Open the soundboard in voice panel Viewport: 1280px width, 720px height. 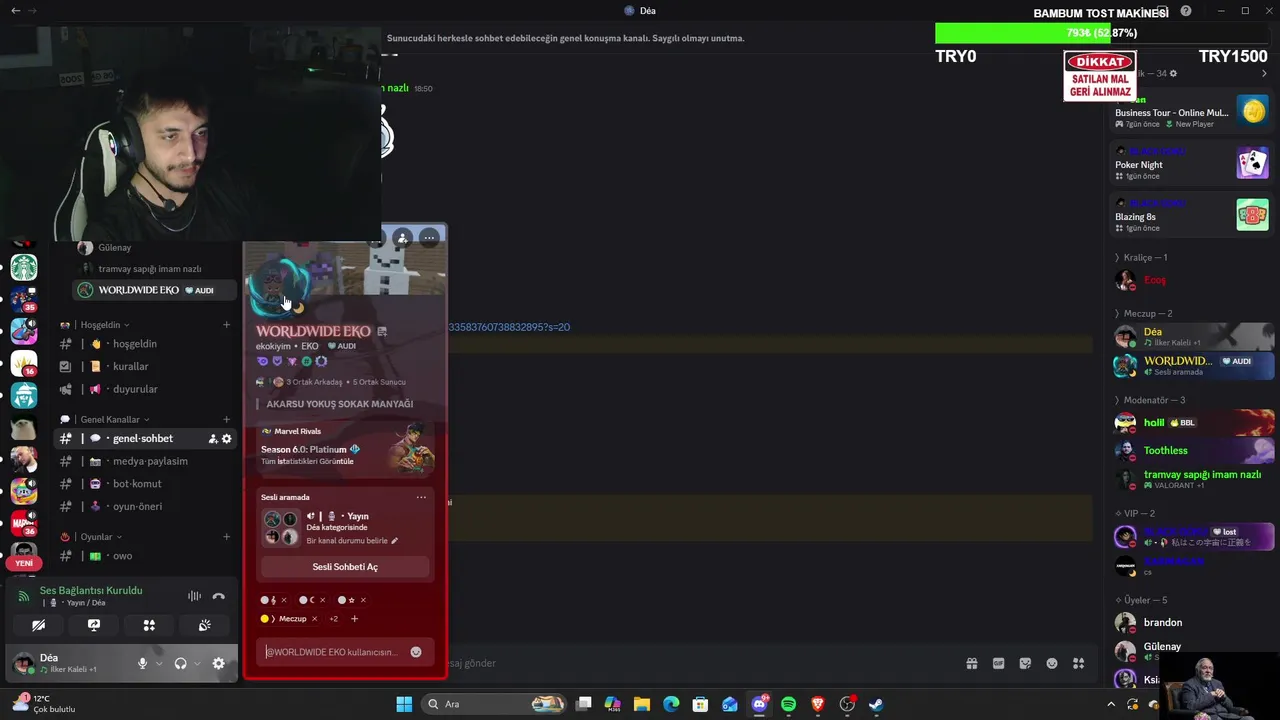click(205, 625)
